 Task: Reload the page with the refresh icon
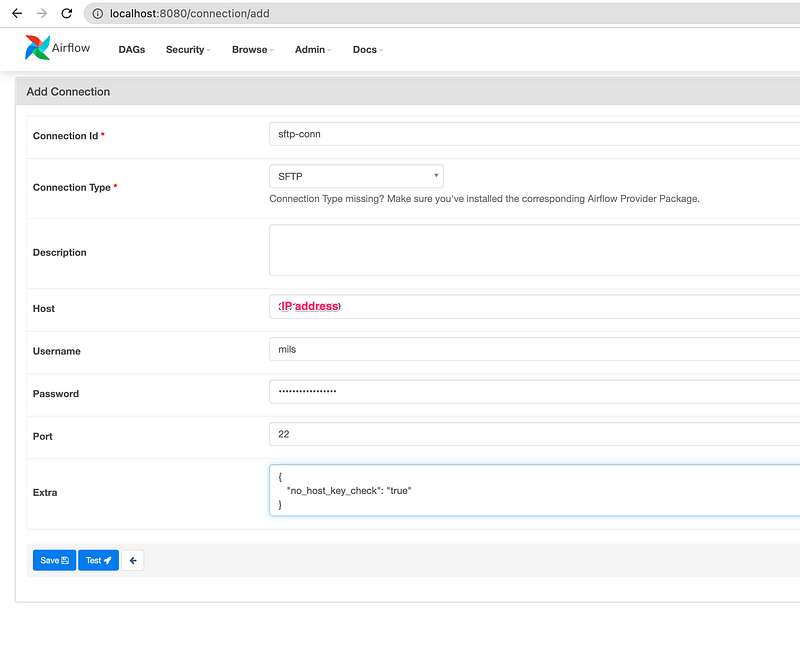coord(66,14)
